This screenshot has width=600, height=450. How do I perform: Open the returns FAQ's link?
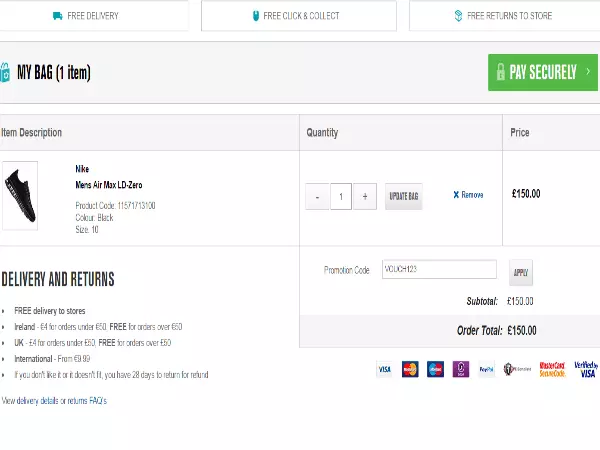[x=87, y=401]
